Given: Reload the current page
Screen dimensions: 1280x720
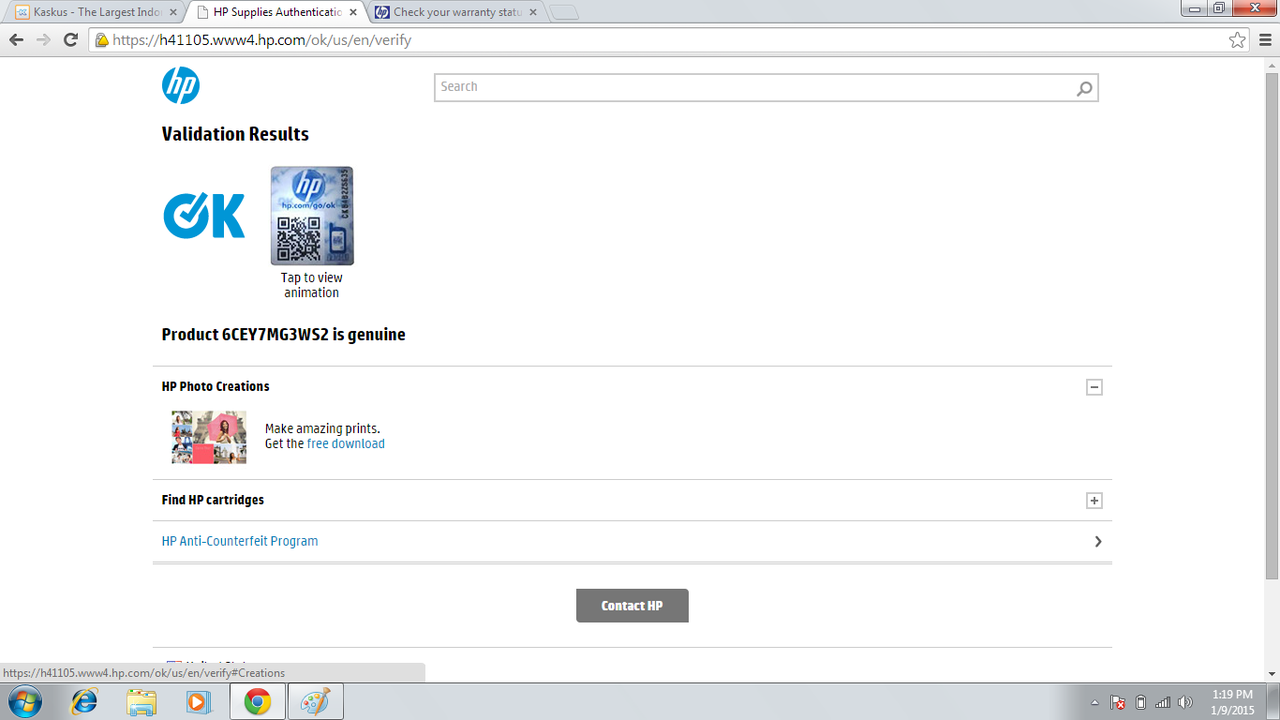Looking at the screenshot, I should tap(70, 40).
